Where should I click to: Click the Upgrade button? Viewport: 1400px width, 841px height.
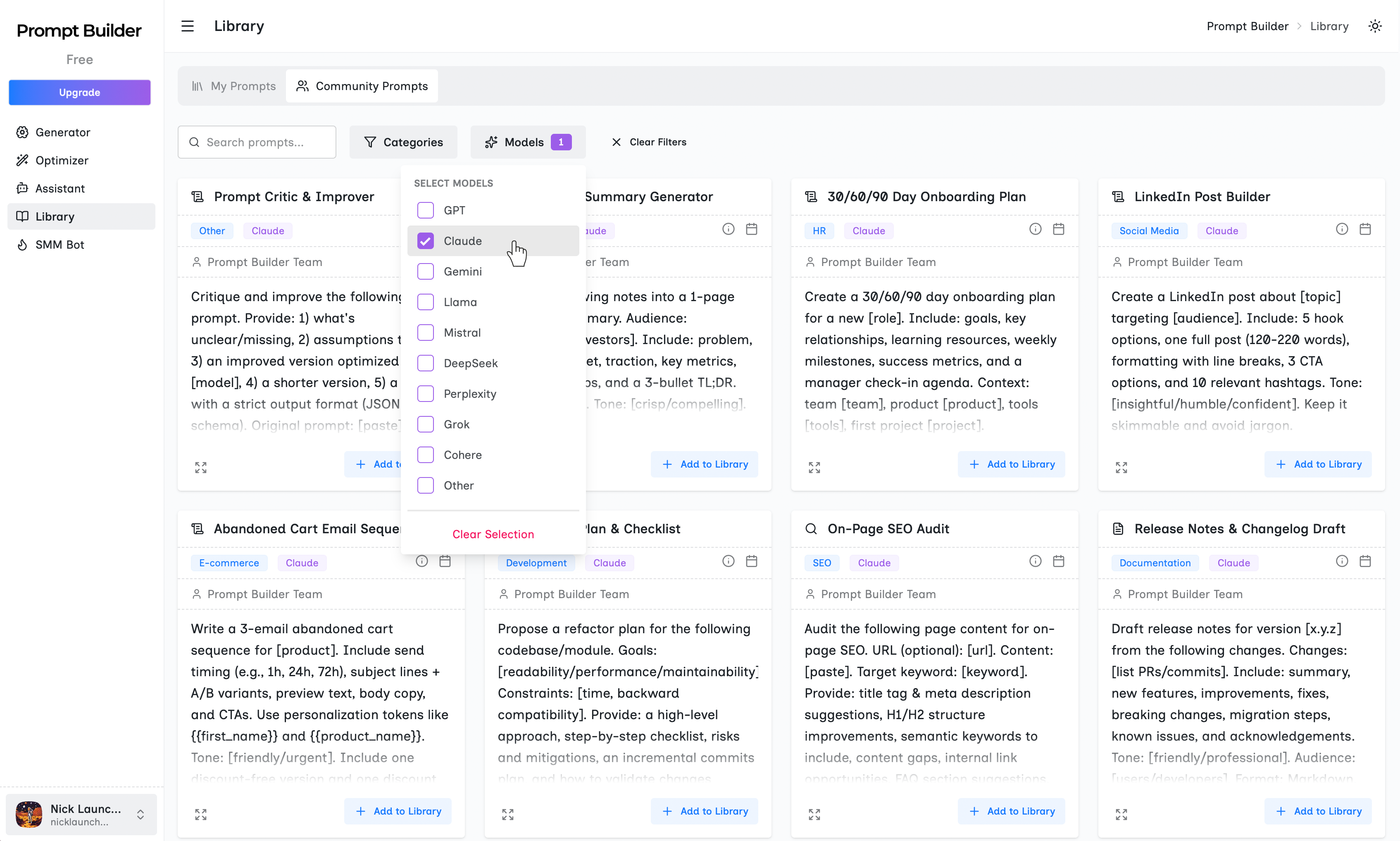[x=79, y=93]
